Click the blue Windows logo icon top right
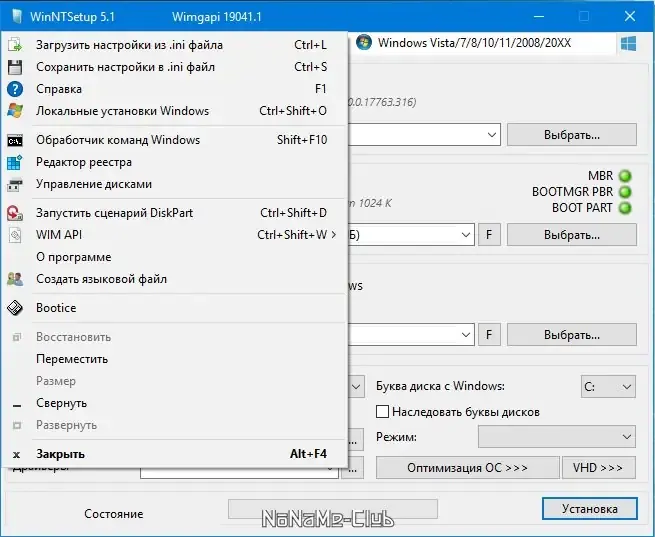This screenshot has height=537, width=655. [628, 43]
